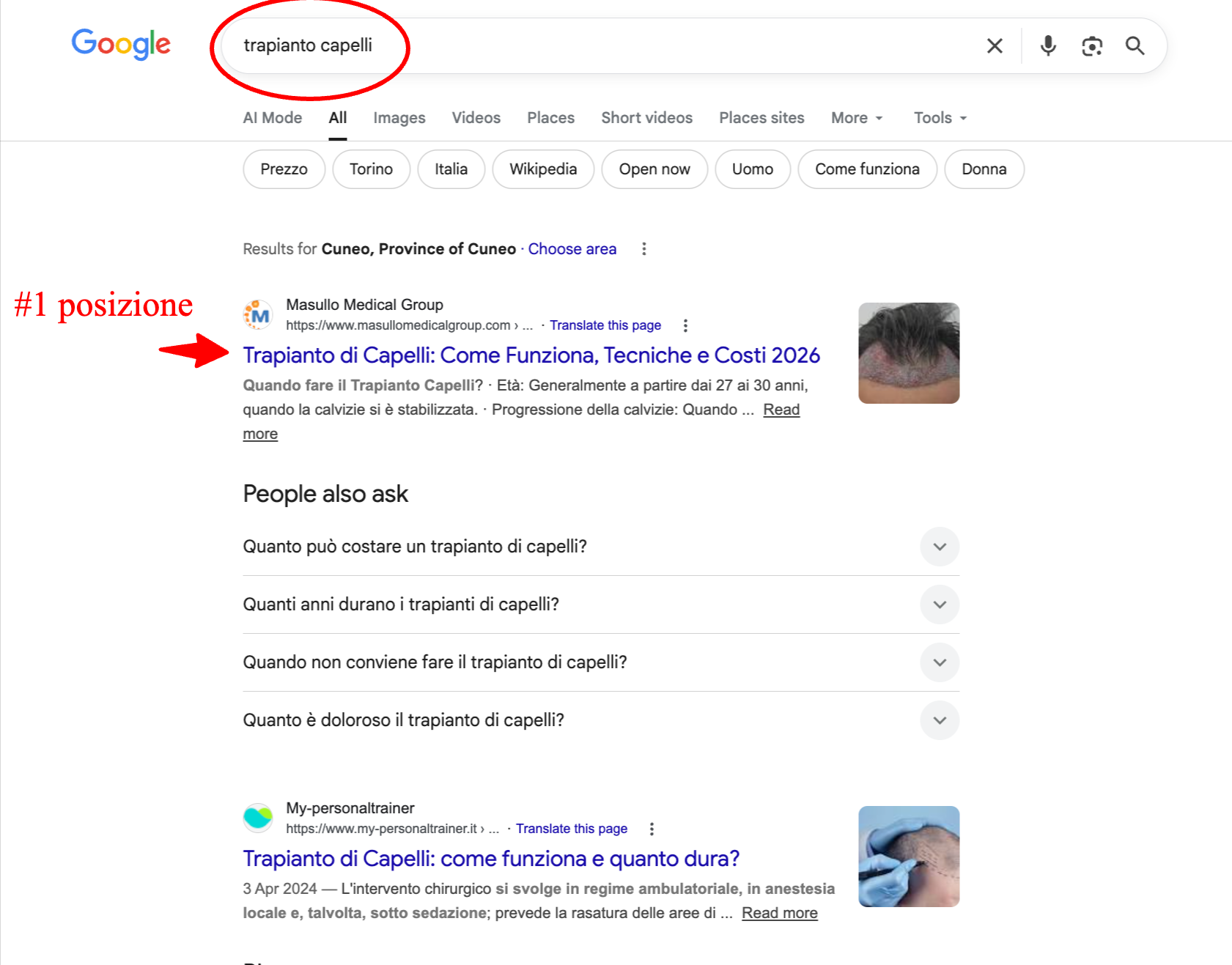Click the Choose area link

[572, 249]
